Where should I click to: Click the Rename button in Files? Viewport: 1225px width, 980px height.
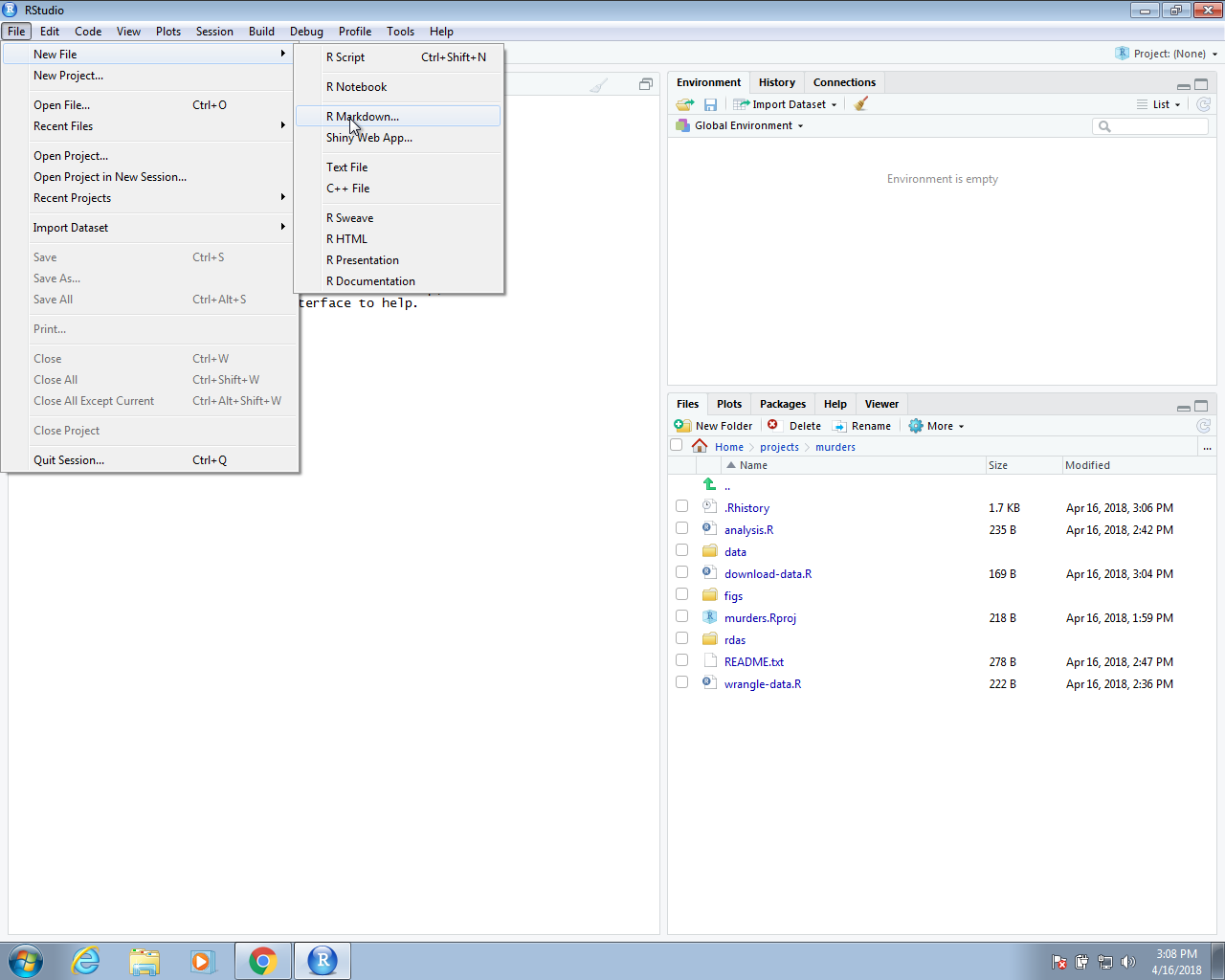coord(861,426)
